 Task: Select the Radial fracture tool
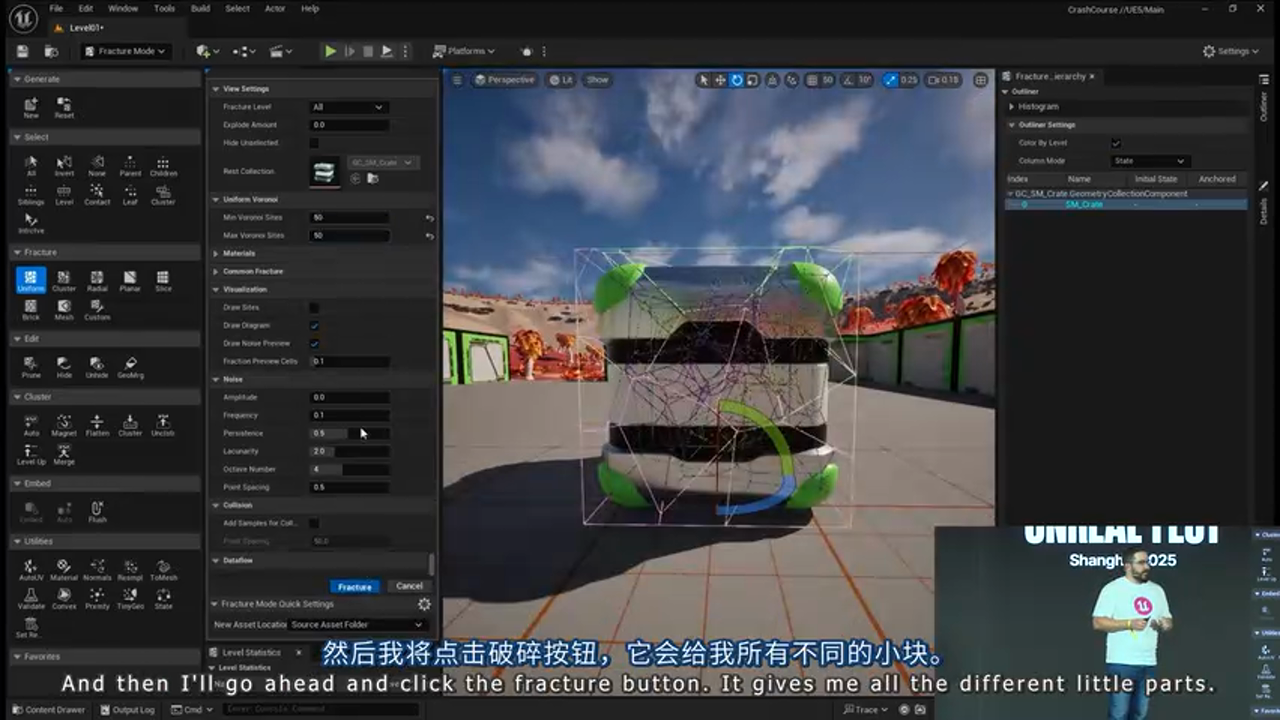point(97,280)
